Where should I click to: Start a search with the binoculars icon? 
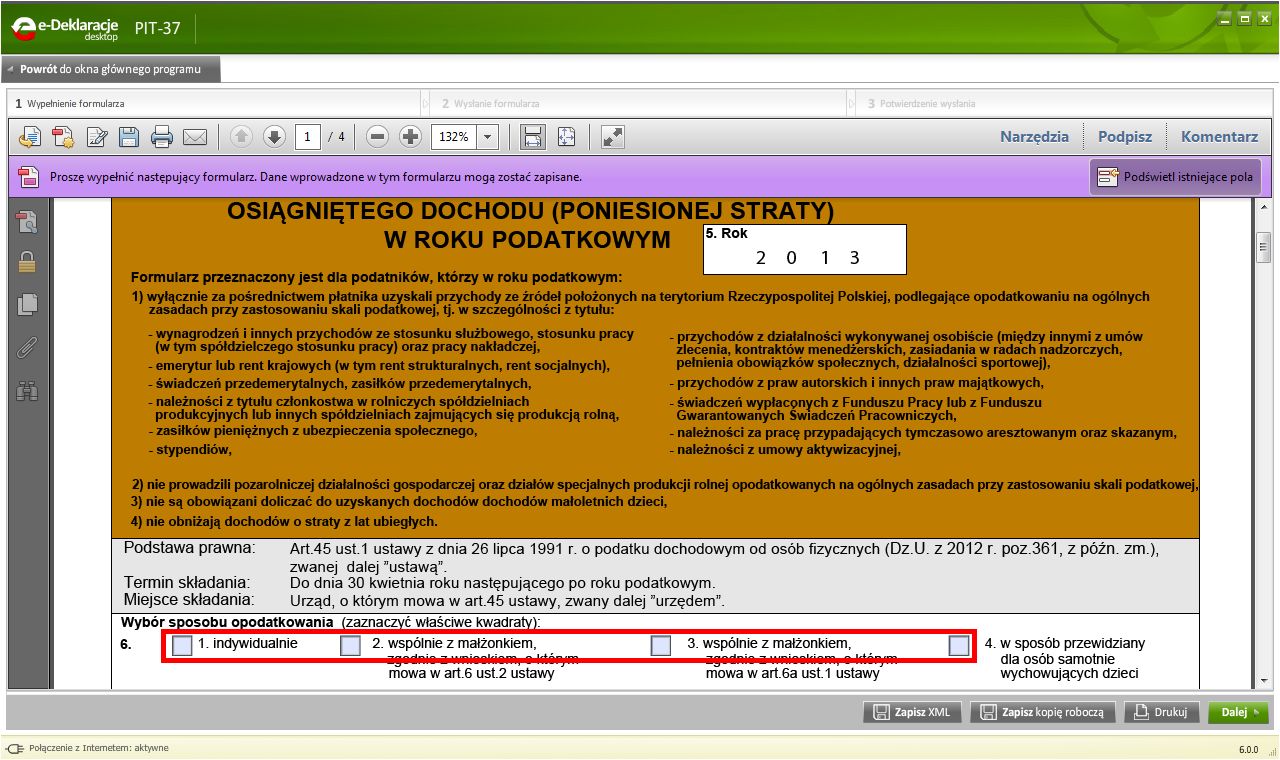tap(27, 390)
